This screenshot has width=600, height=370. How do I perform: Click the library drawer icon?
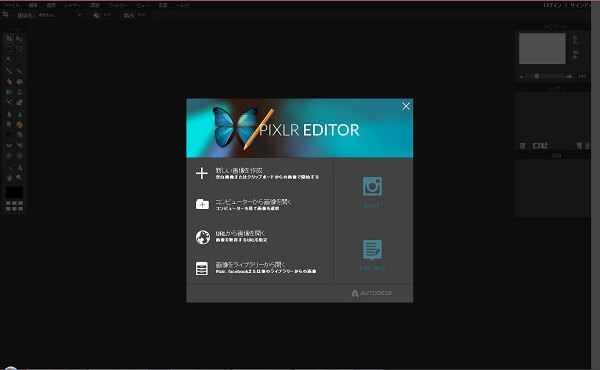pos(202,268)
